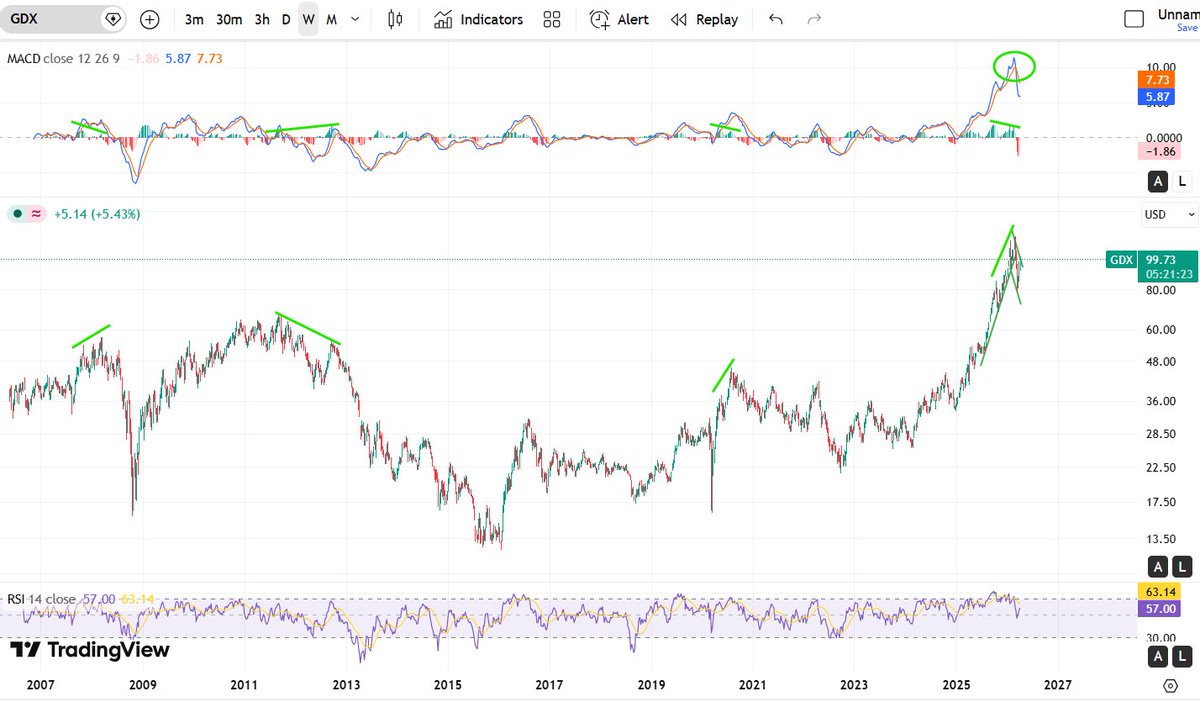
Task: Open the multi-chart layout grid
Action: pyautogui.click(x=551, y=19)
